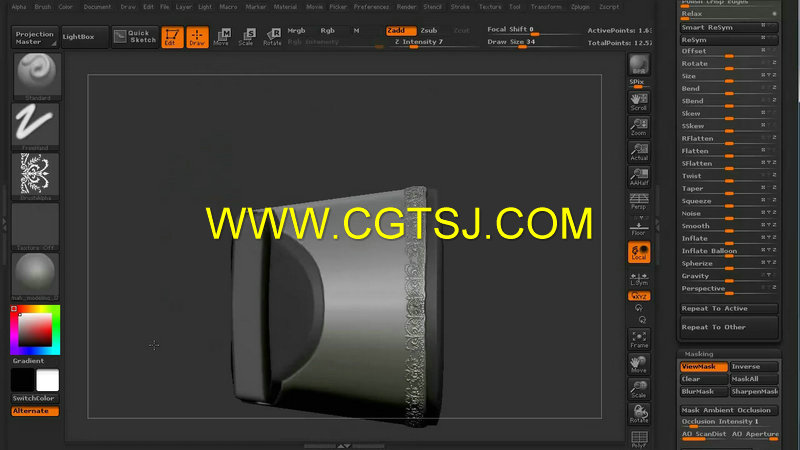Open the Zplugin menu

click(x=580, y=7)
